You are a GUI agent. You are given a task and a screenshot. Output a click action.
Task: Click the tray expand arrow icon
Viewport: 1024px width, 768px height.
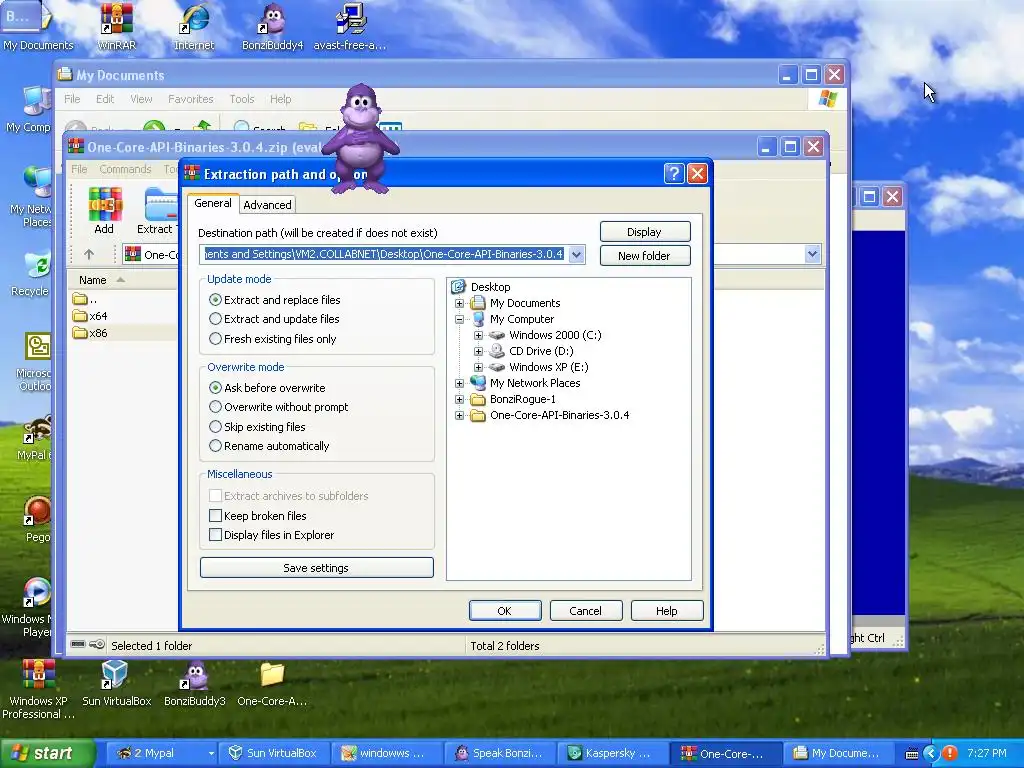click(x=931, y=753)
